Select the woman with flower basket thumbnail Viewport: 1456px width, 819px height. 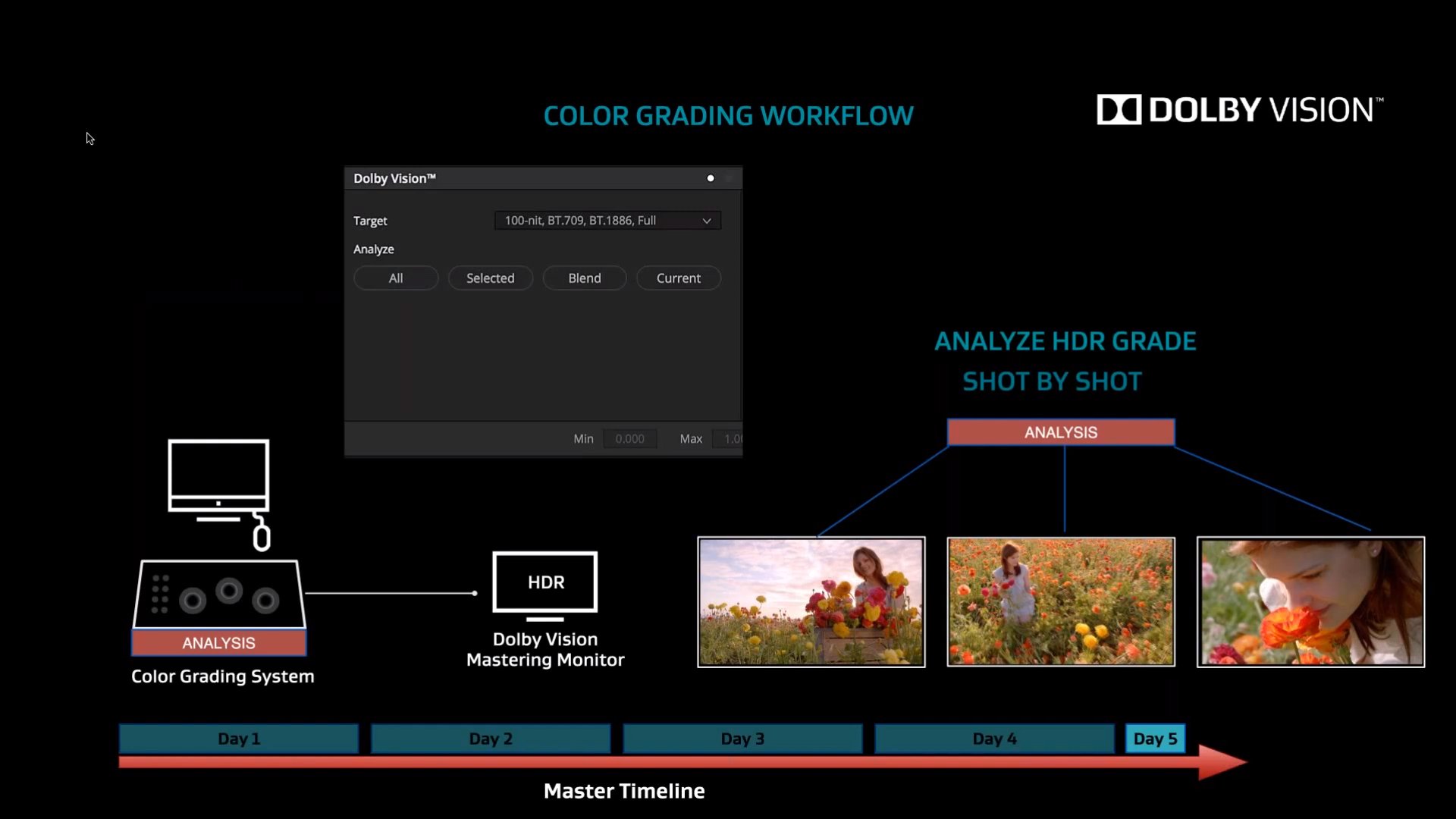(811, 602)
